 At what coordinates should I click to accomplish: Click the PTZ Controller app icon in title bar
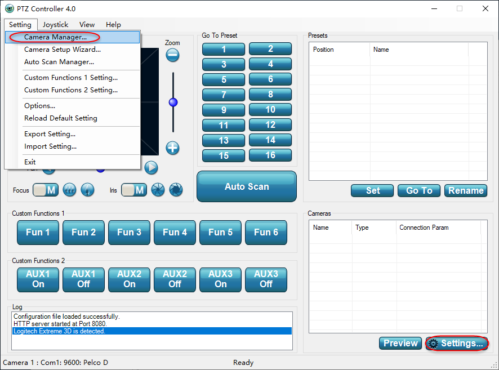click(x=10, y=9)
